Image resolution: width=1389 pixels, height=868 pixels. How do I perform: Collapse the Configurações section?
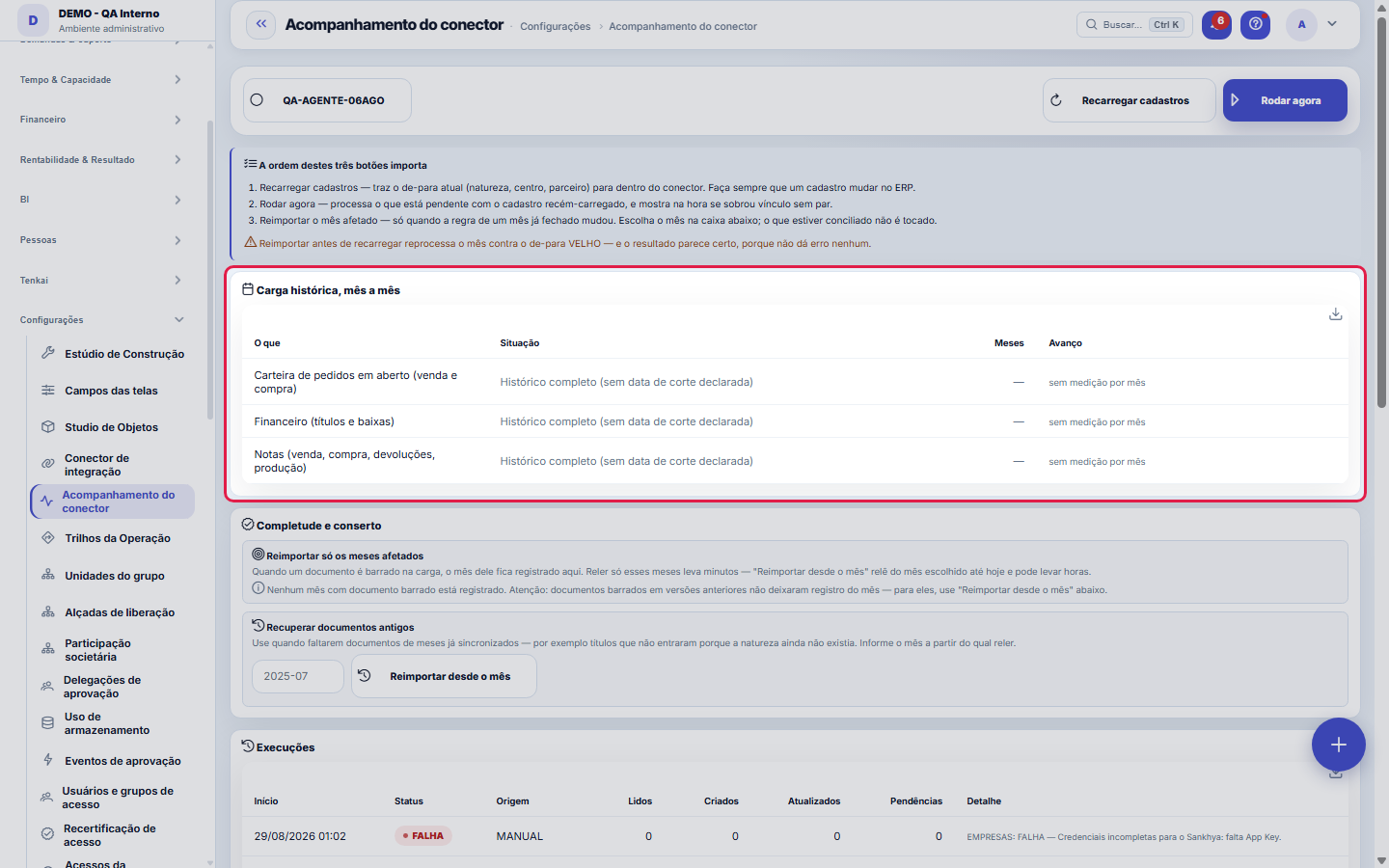(x=101, y=320)
